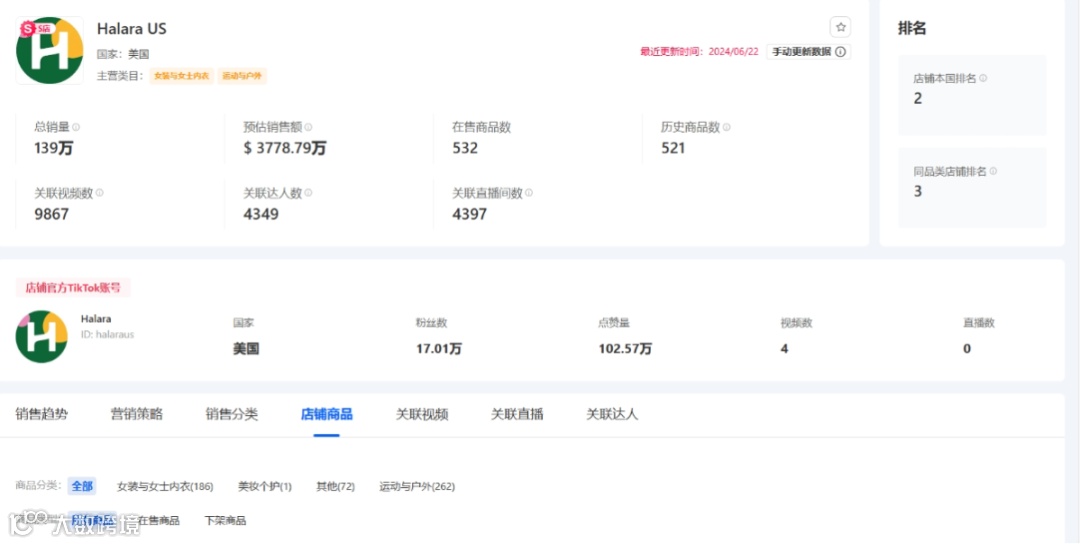
Task: Go to the 关联达人 tab
Action: click(612, 415)
